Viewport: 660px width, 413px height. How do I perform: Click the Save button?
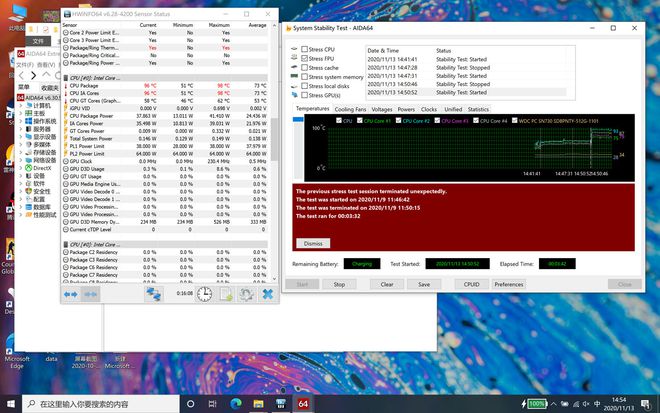coord(424,284)
